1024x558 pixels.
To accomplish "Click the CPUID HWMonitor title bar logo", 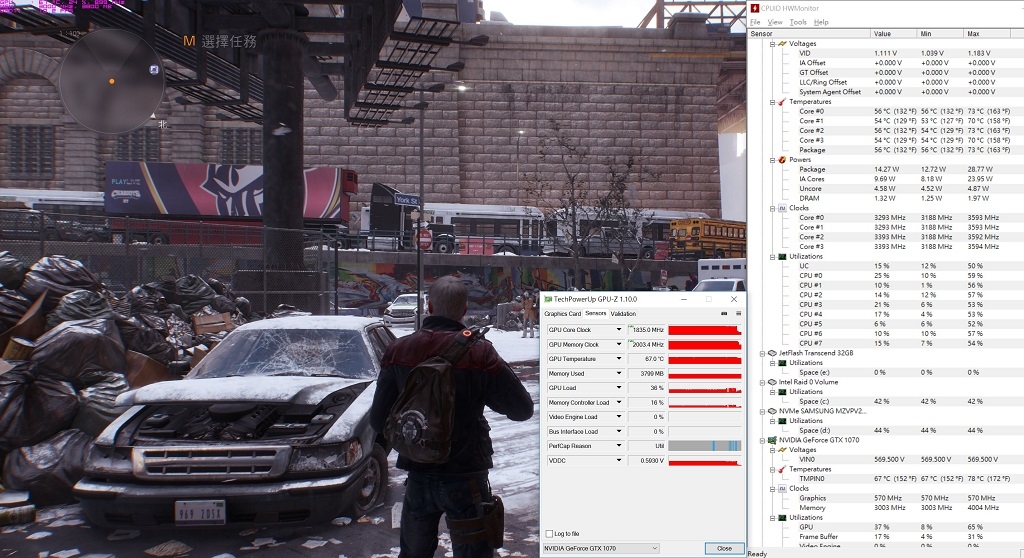I will [x=755, y=8].
